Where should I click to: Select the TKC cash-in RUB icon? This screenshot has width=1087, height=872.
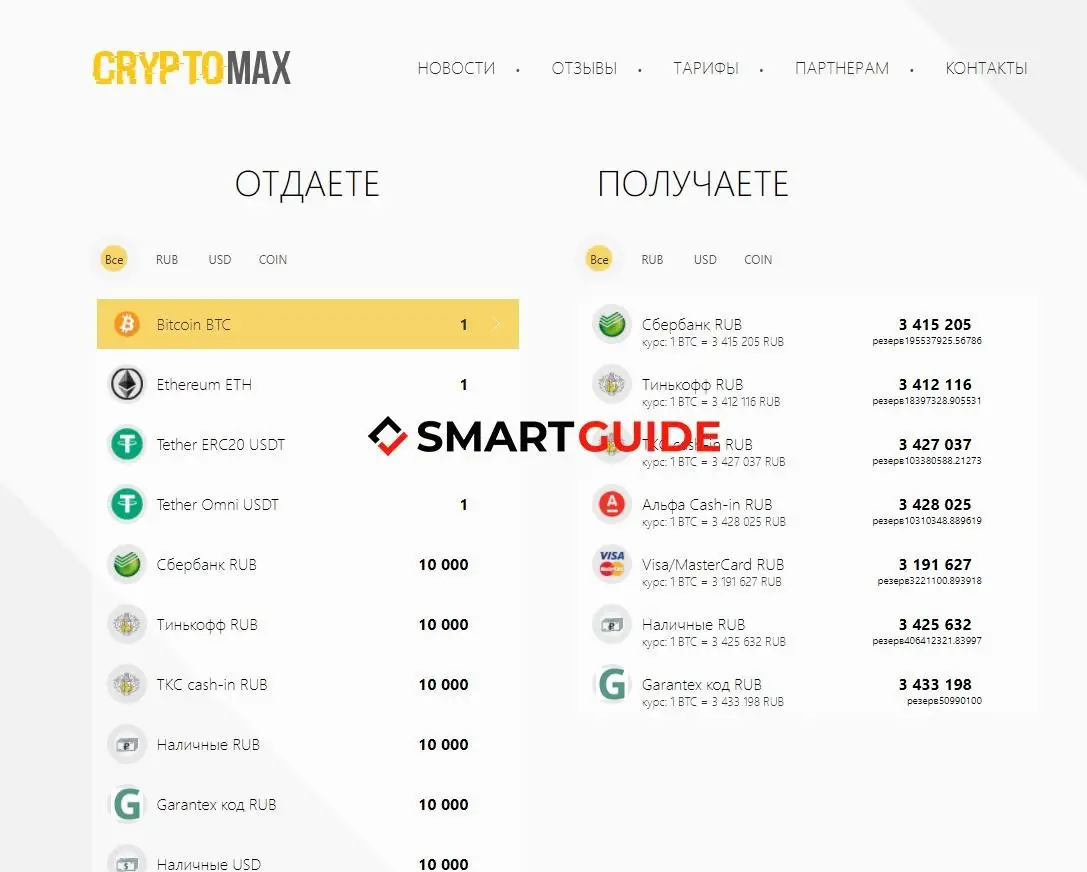(x=126, y=684)
